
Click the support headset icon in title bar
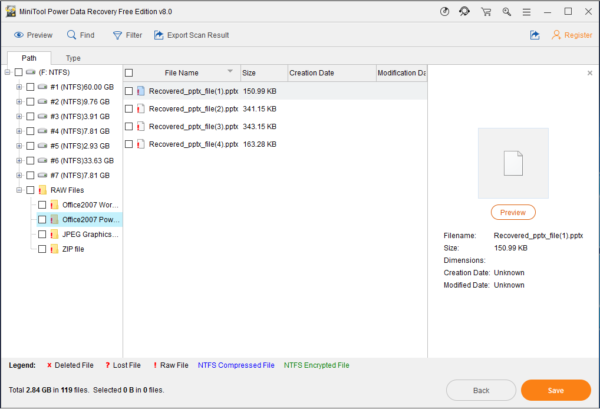click(x=465, y=11)
